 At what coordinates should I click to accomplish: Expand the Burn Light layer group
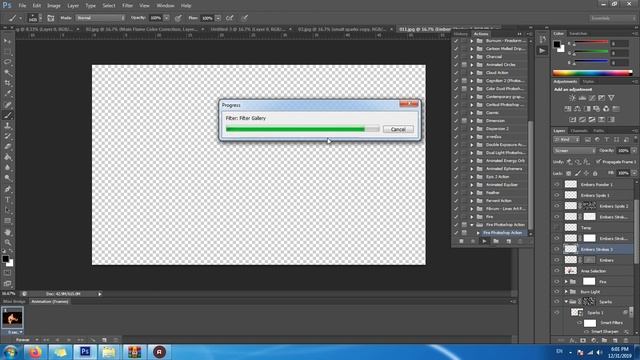[x=566, y=292]
